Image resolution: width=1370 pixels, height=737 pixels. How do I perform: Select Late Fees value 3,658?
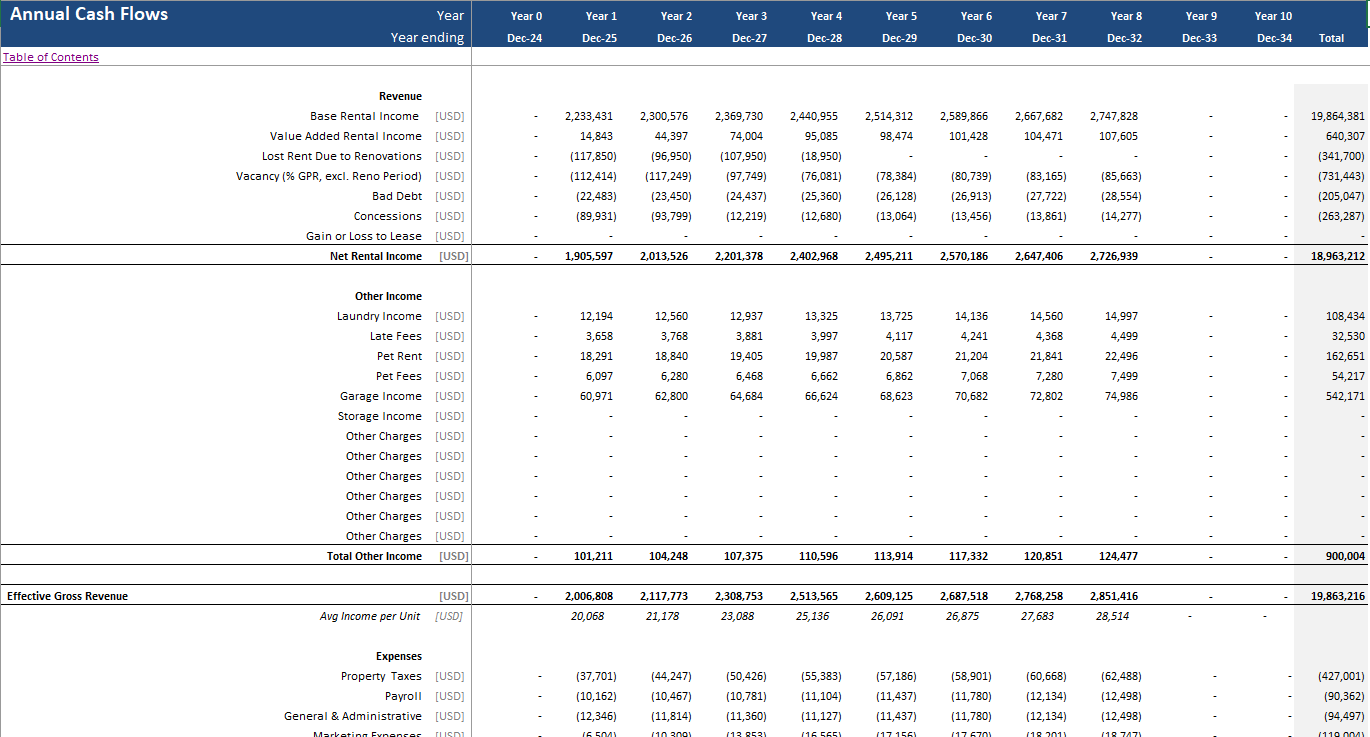[599, 336]
